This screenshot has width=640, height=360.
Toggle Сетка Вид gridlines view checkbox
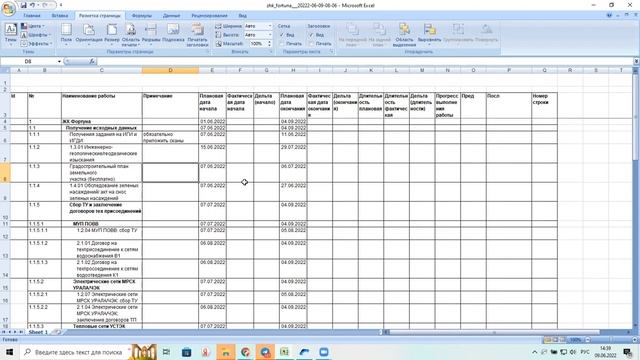(282, 35)
